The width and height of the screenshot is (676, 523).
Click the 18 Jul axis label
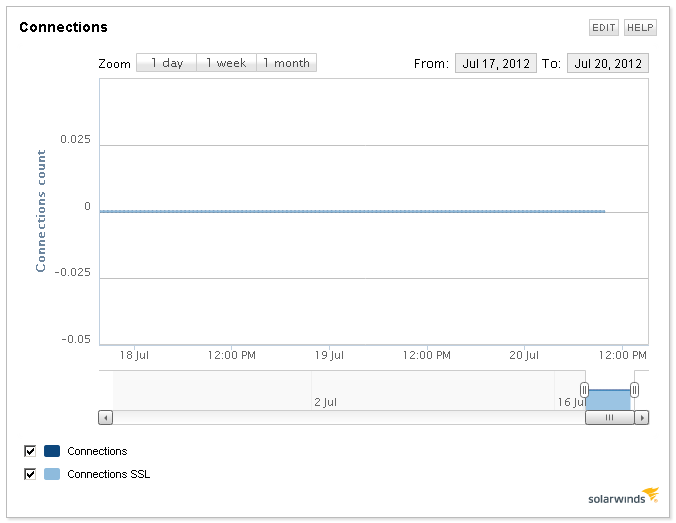point(134,355)
